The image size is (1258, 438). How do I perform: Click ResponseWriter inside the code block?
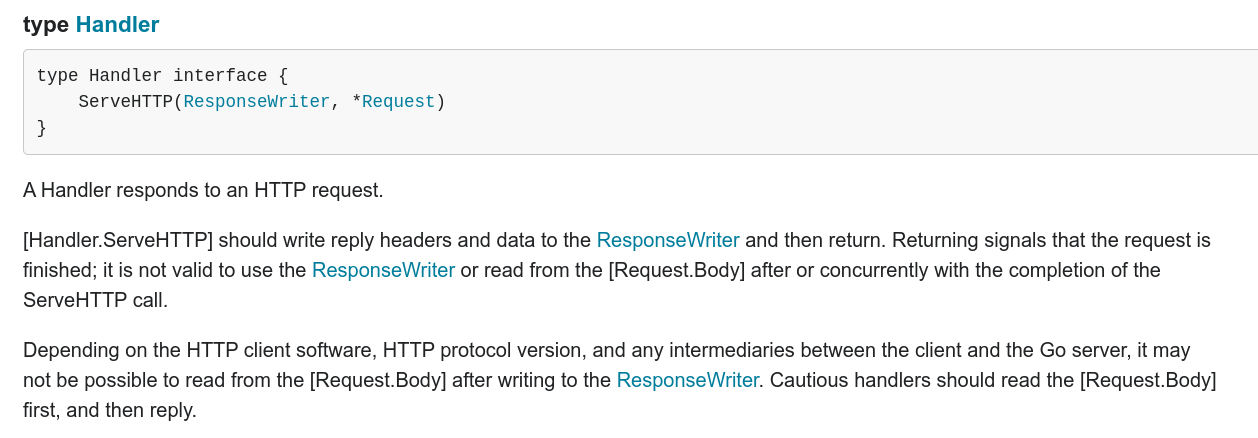coord(257,101)
